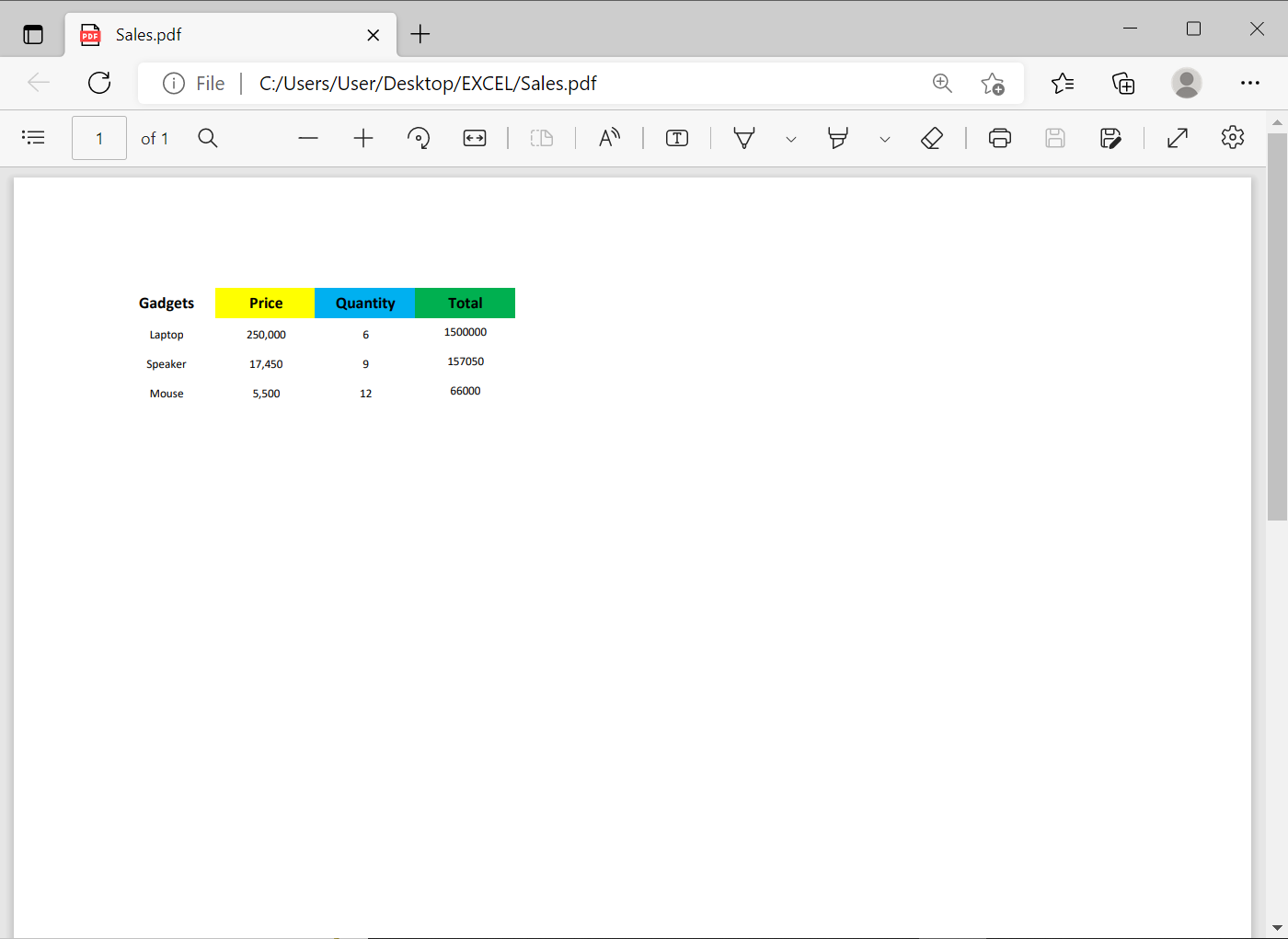
Task: Select the Highlight tool
Action: click(838, 138)
